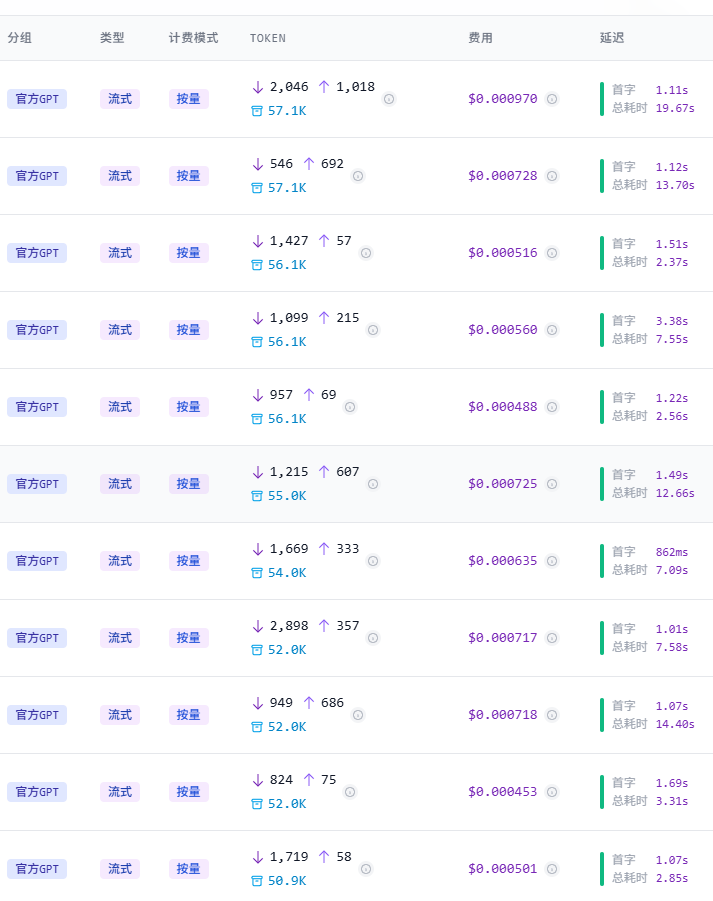Click 流式 tag in $0.000488 row

[120, 407]
